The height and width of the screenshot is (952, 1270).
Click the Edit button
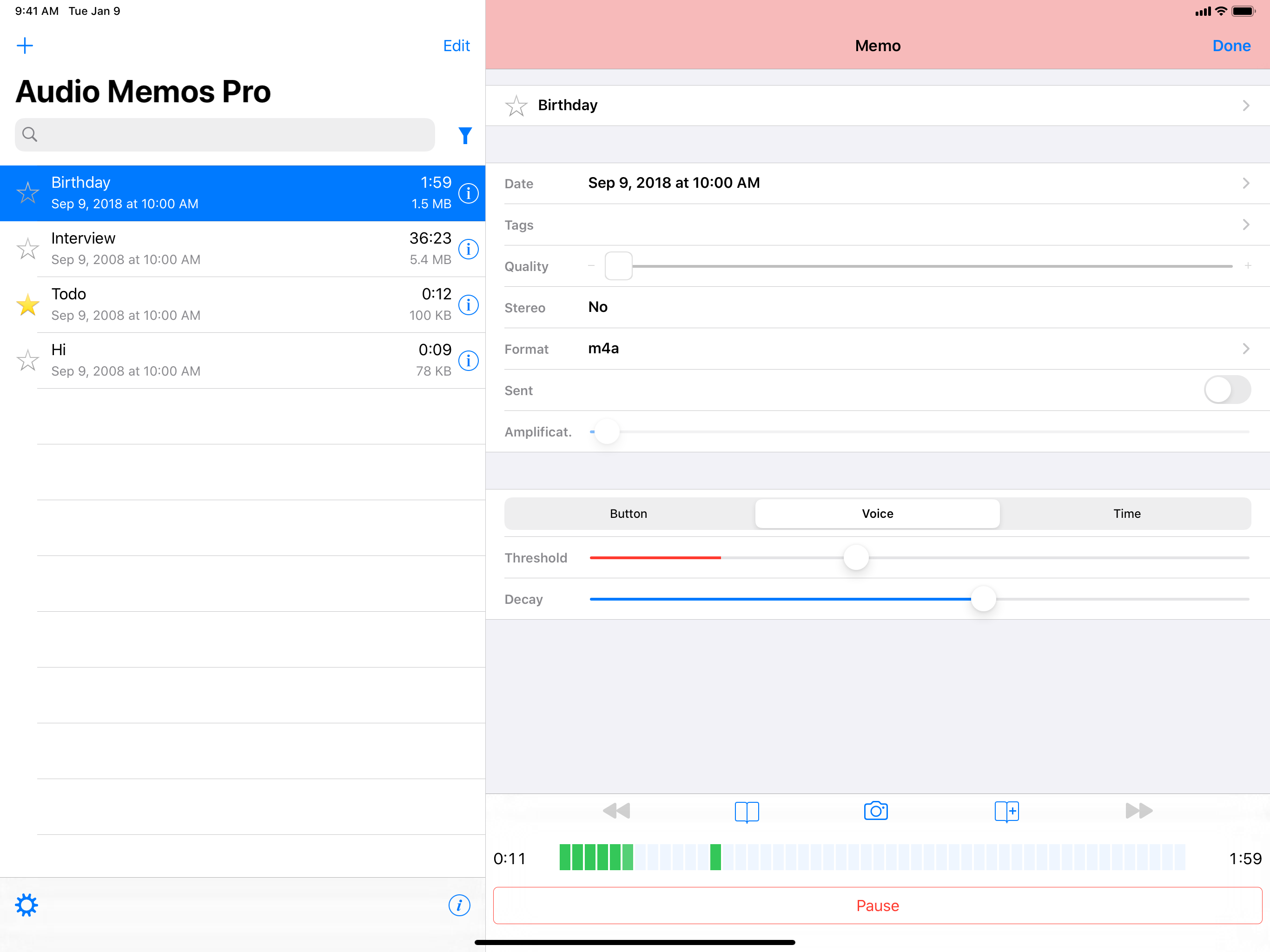click(x=456, y=46)
